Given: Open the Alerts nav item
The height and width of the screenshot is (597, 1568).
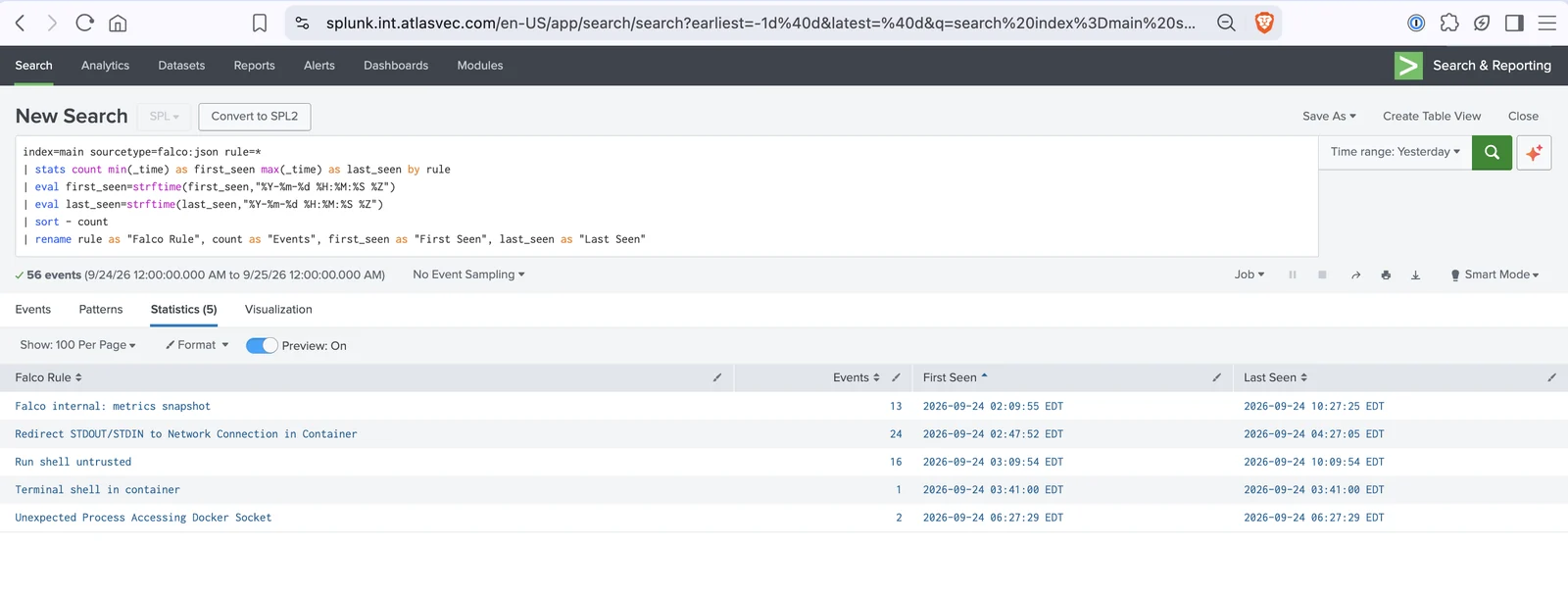Looking at the screenshot, I should point(319,66).
